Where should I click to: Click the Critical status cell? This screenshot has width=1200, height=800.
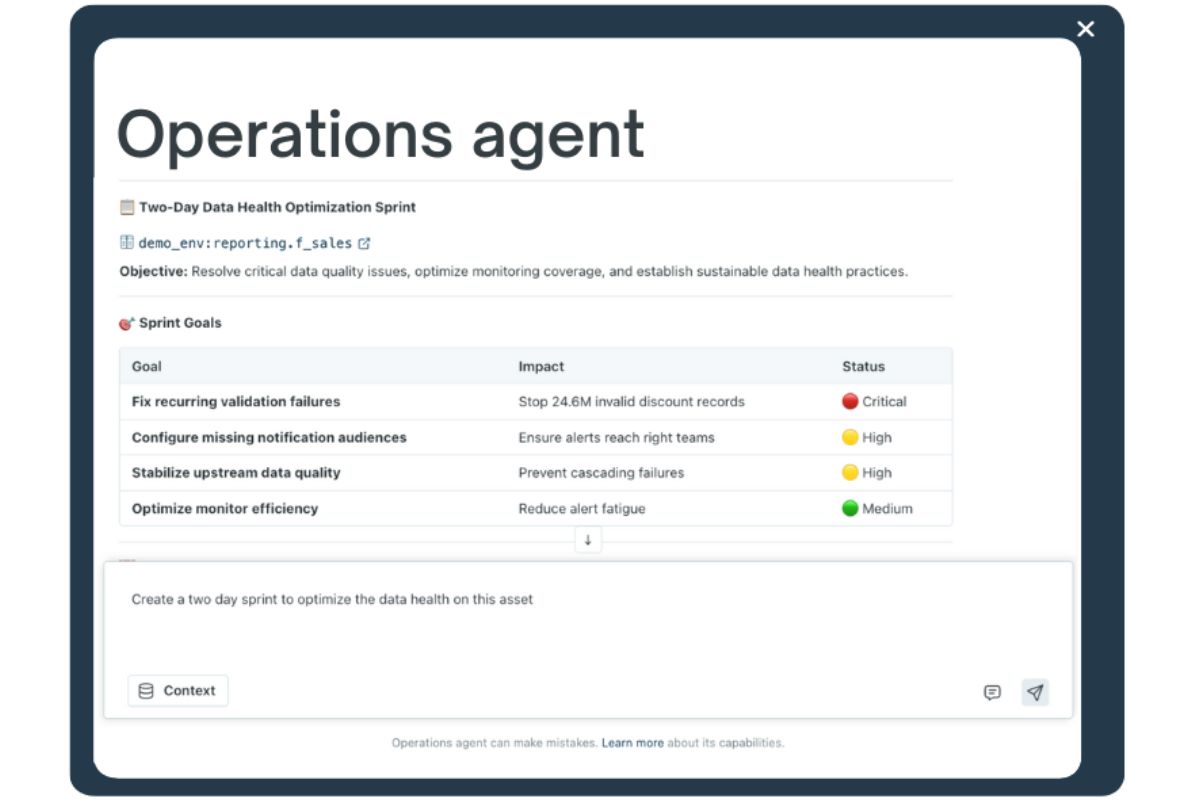pyautogui.click(x=874, y=402)
